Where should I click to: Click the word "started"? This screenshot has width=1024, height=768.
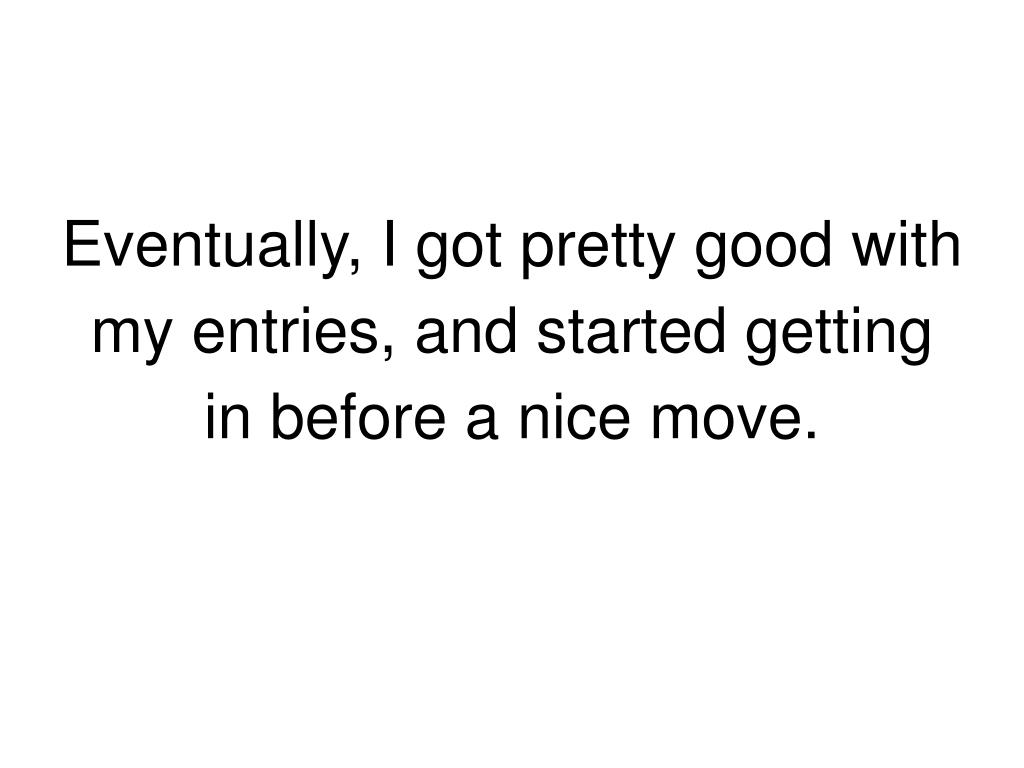[x=631, y=330]
